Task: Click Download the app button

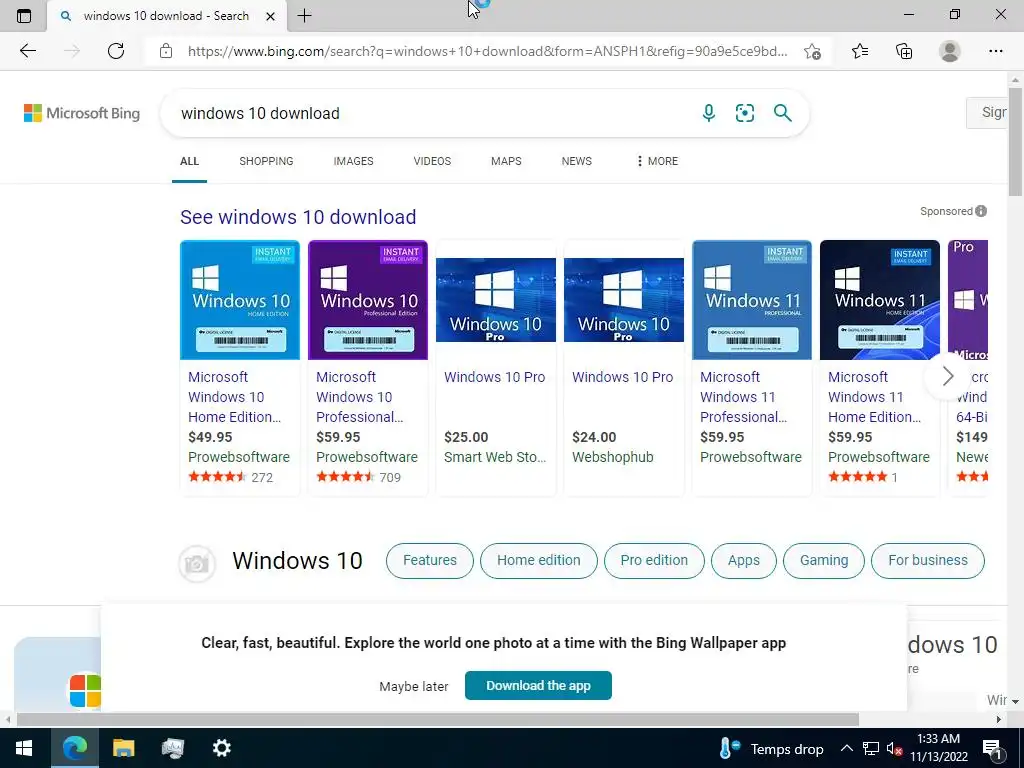Action: 538,685
